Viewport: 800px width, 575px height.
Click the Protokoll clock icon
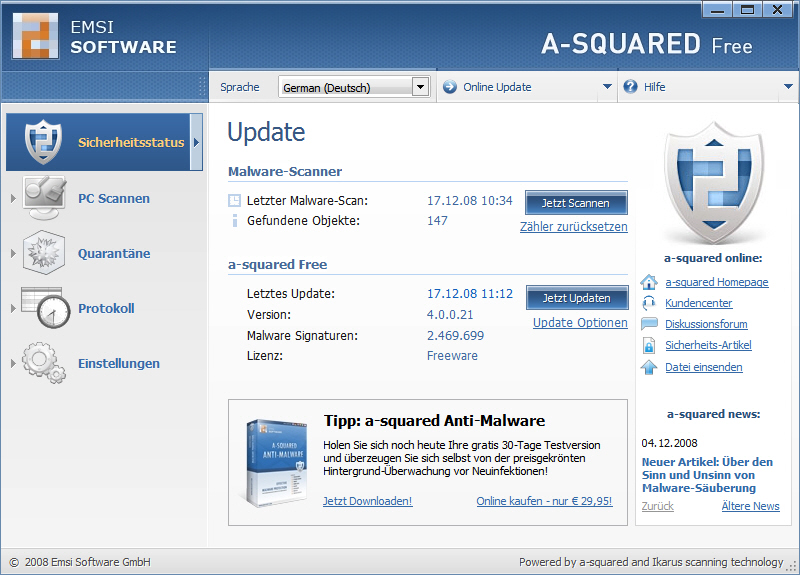click(44, 308)
